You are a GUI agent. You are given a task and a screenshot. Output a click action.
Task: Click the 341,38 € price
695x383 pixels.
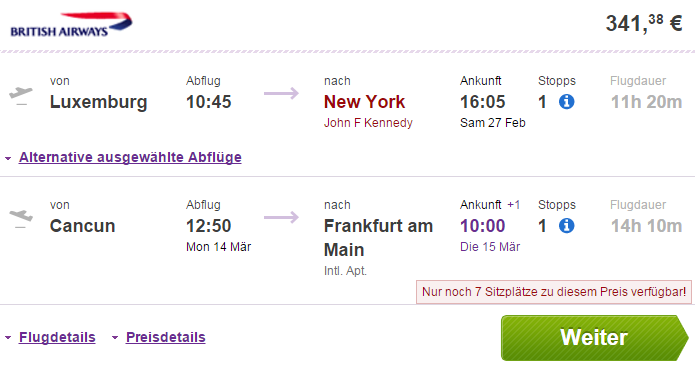644,23
